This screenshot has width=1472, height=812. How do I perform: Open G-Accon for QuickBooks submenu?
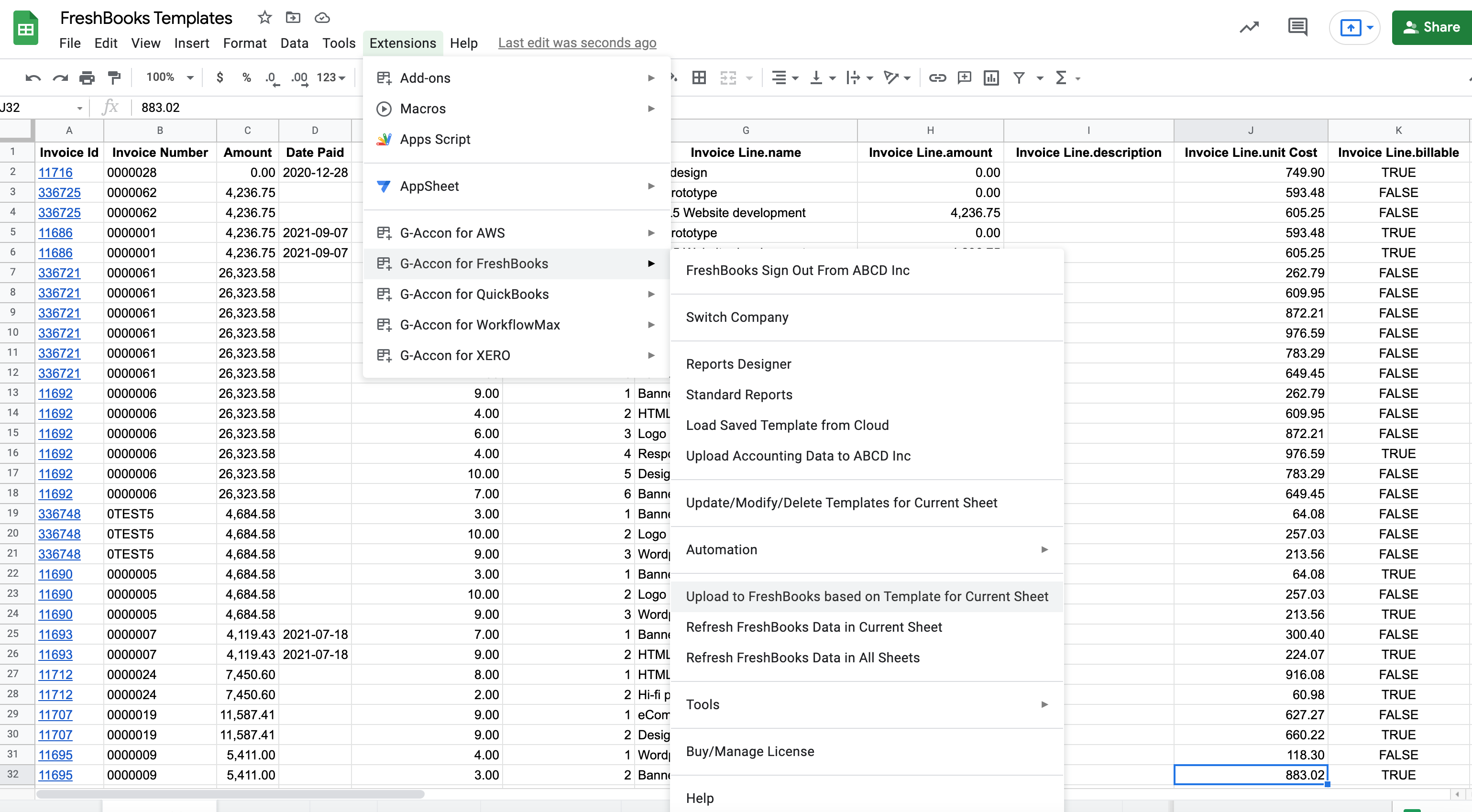[516, 294]
